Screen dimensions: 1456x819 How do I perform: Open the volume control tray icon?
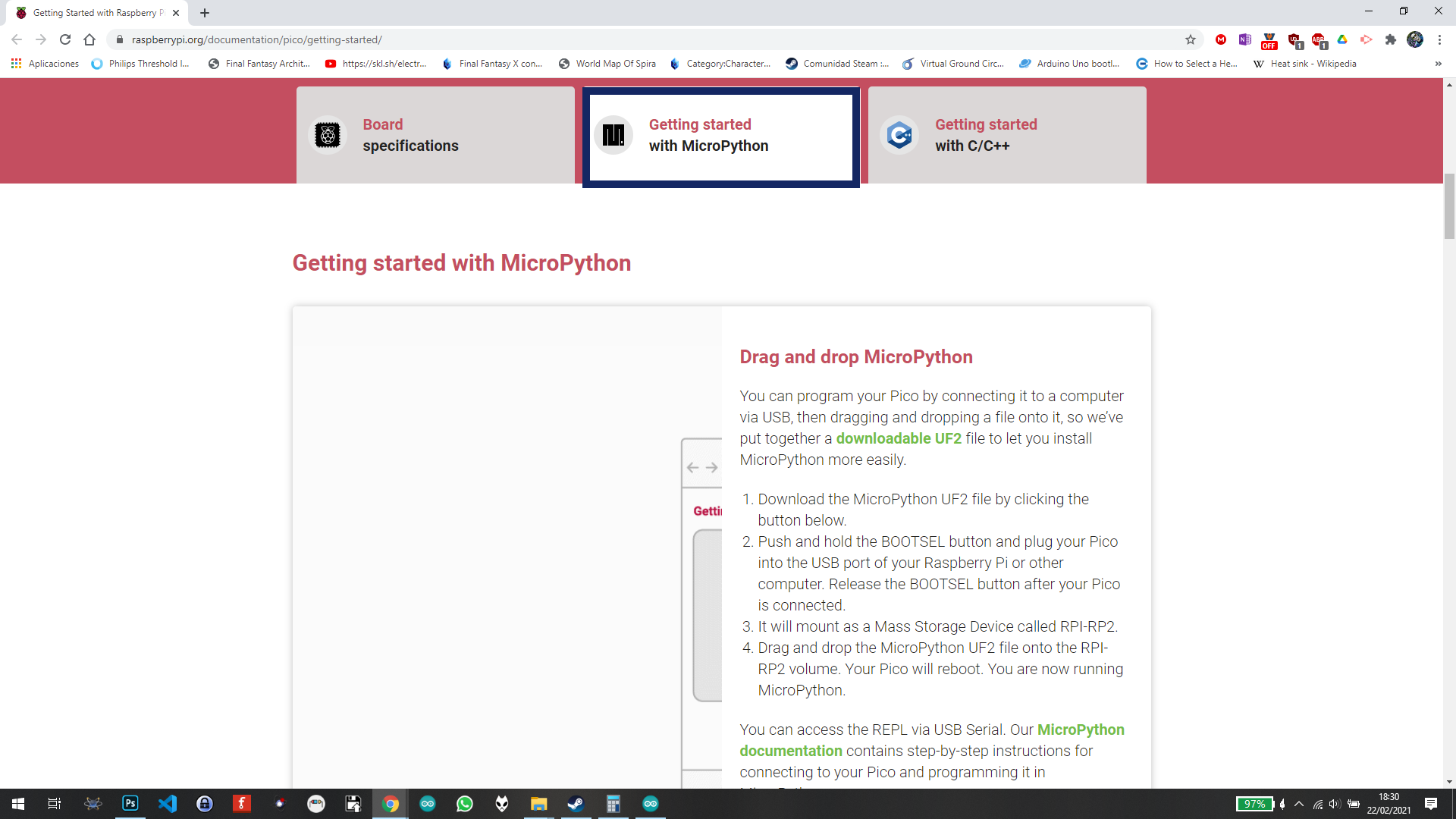1335,804
